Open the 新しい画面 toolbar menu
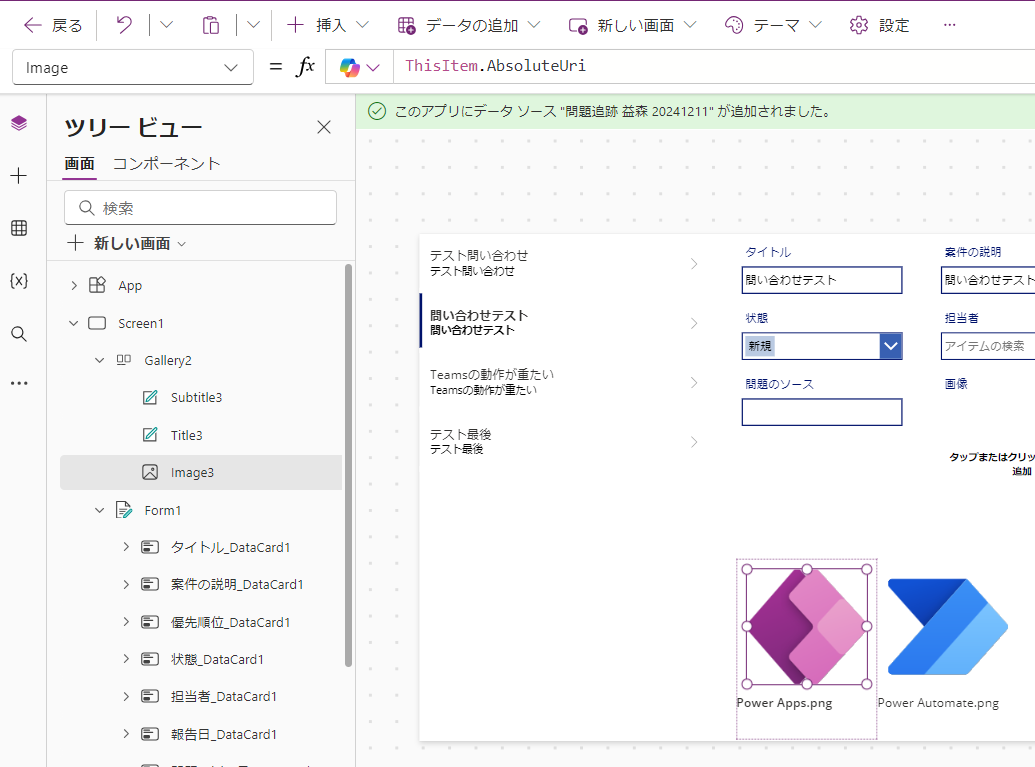1035x767 pixels. click(632, 26)
